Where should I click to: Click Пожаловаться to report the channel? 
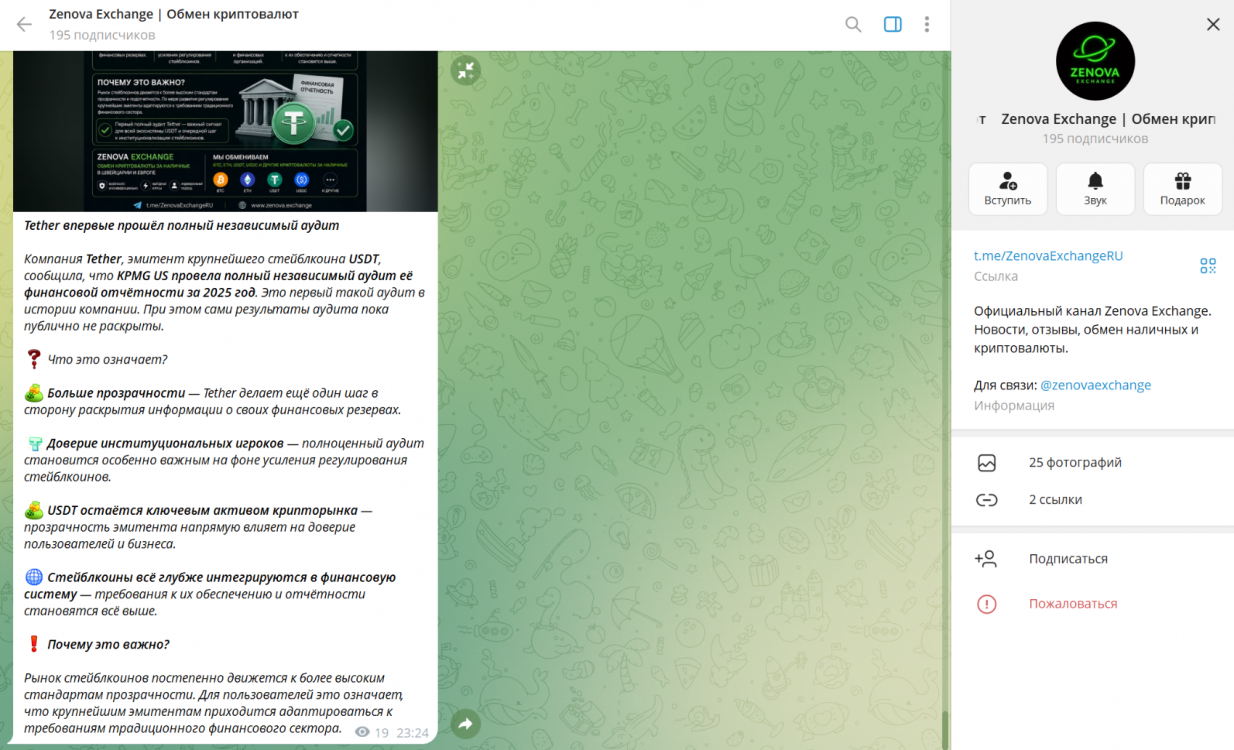coord(1092,604)
